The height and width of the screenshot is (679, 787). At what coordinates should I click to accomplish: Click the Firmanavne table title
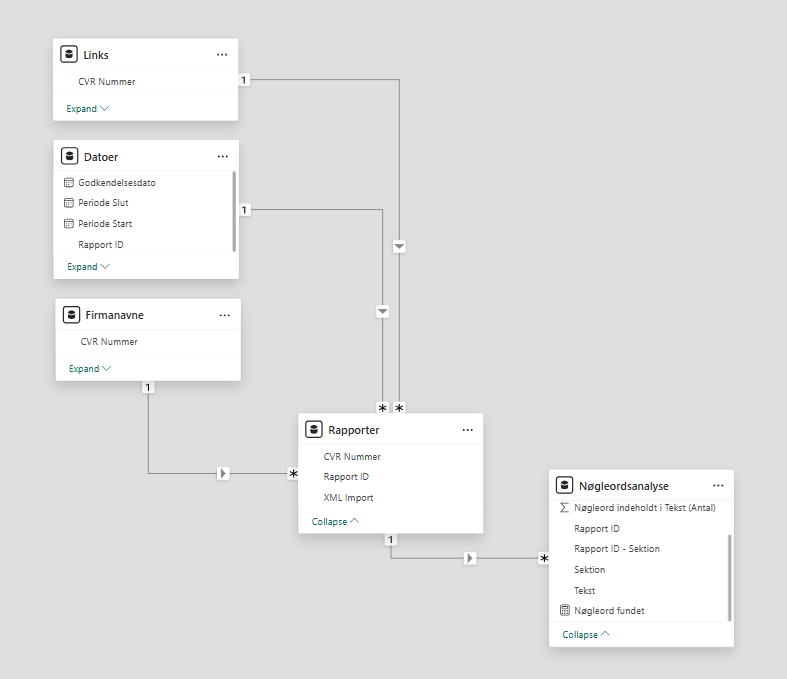pyautogui.click(x=114, y=315)
